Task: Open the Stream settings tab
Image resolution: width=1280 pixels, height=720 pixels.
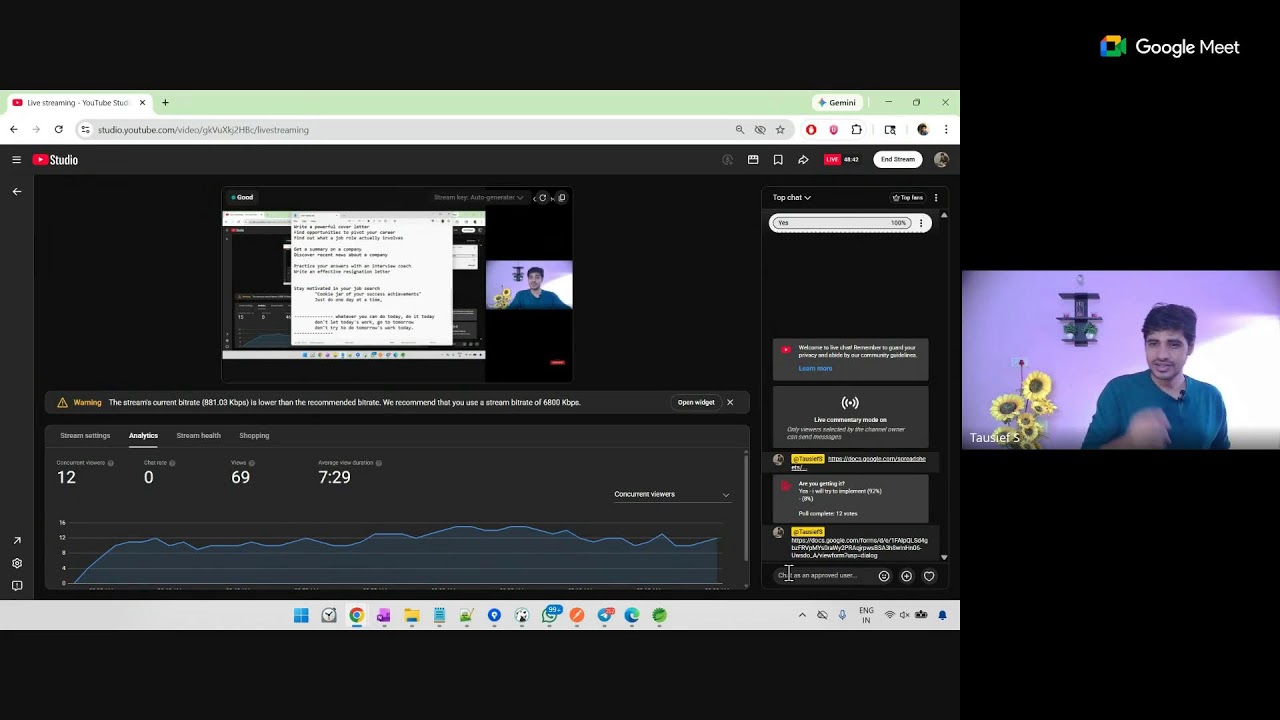Action: point(85,435)
